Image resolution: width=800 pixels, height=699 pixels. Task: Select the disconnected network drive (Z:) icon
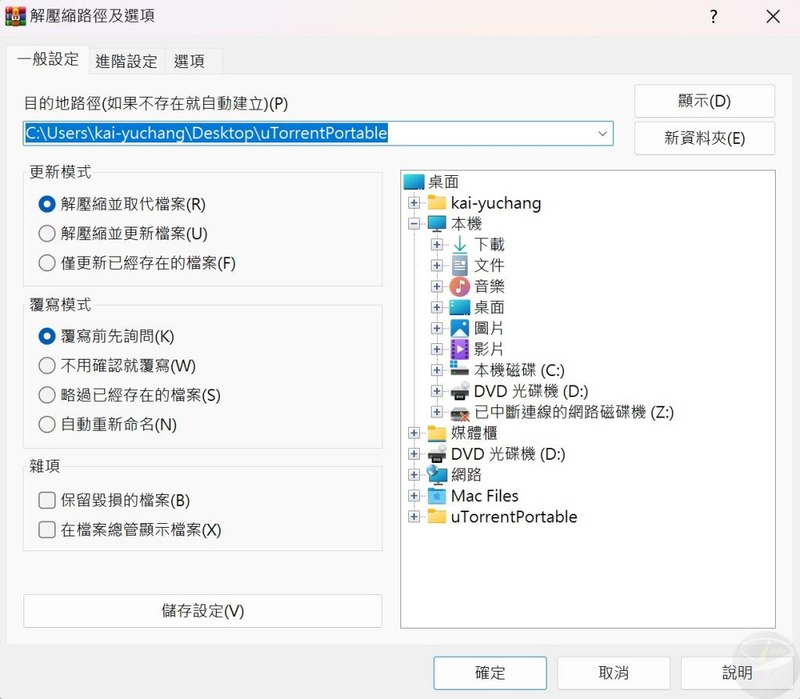pos(460,412)
